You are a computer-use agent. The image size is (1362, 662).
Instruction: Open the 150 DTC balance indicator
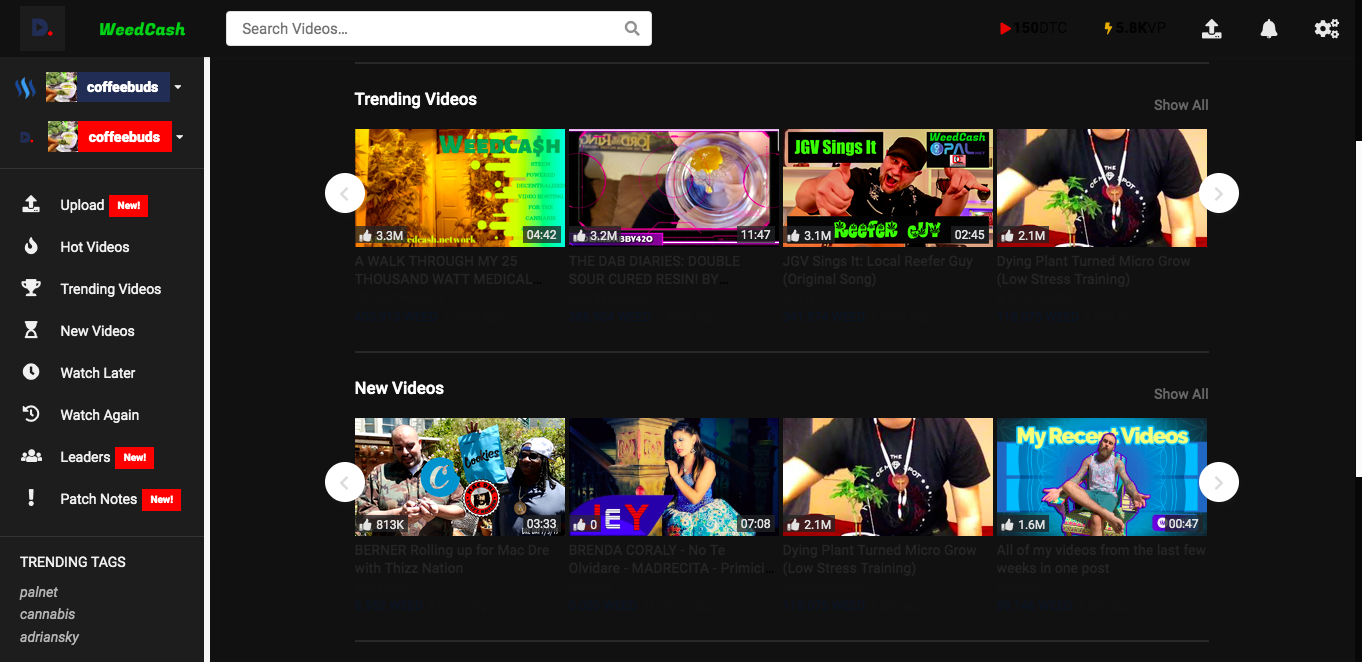tap(1033, 28)
